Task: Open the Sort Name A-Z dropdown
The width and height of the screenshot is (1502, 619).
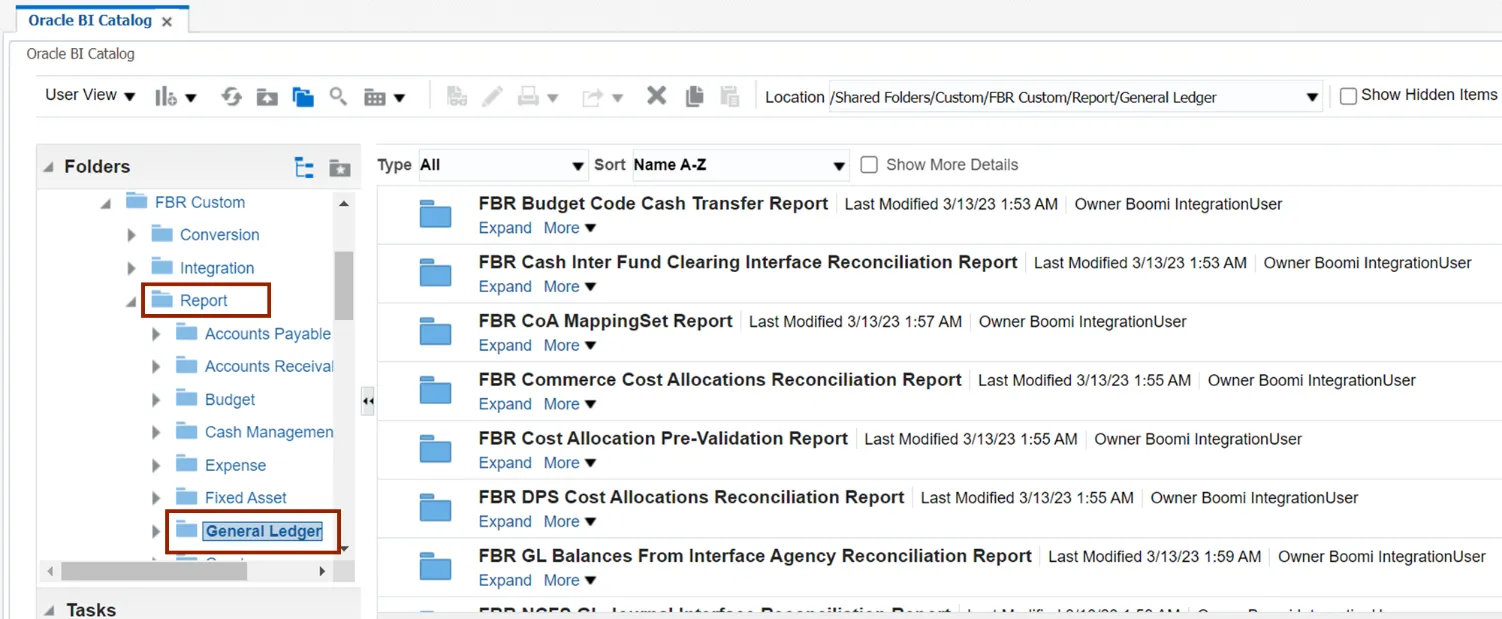Action: [x=740, y=165]
